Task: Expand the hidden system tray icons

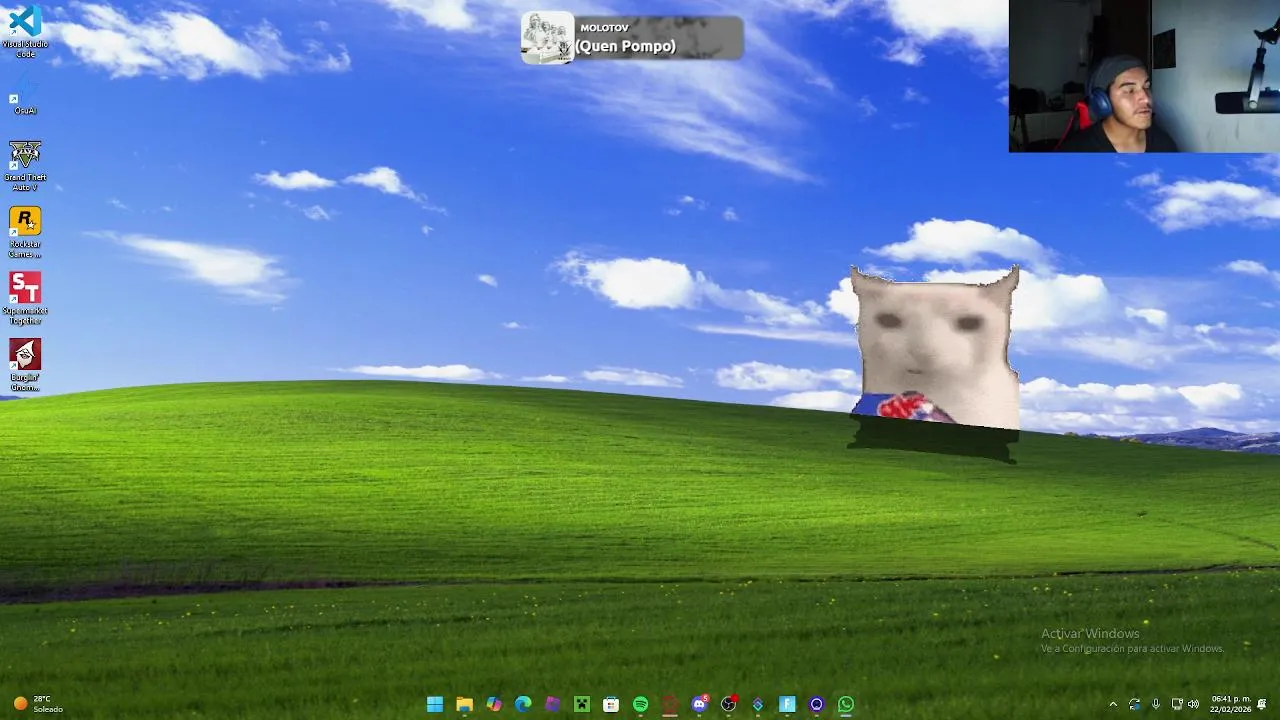Action: click(1113, 704)
